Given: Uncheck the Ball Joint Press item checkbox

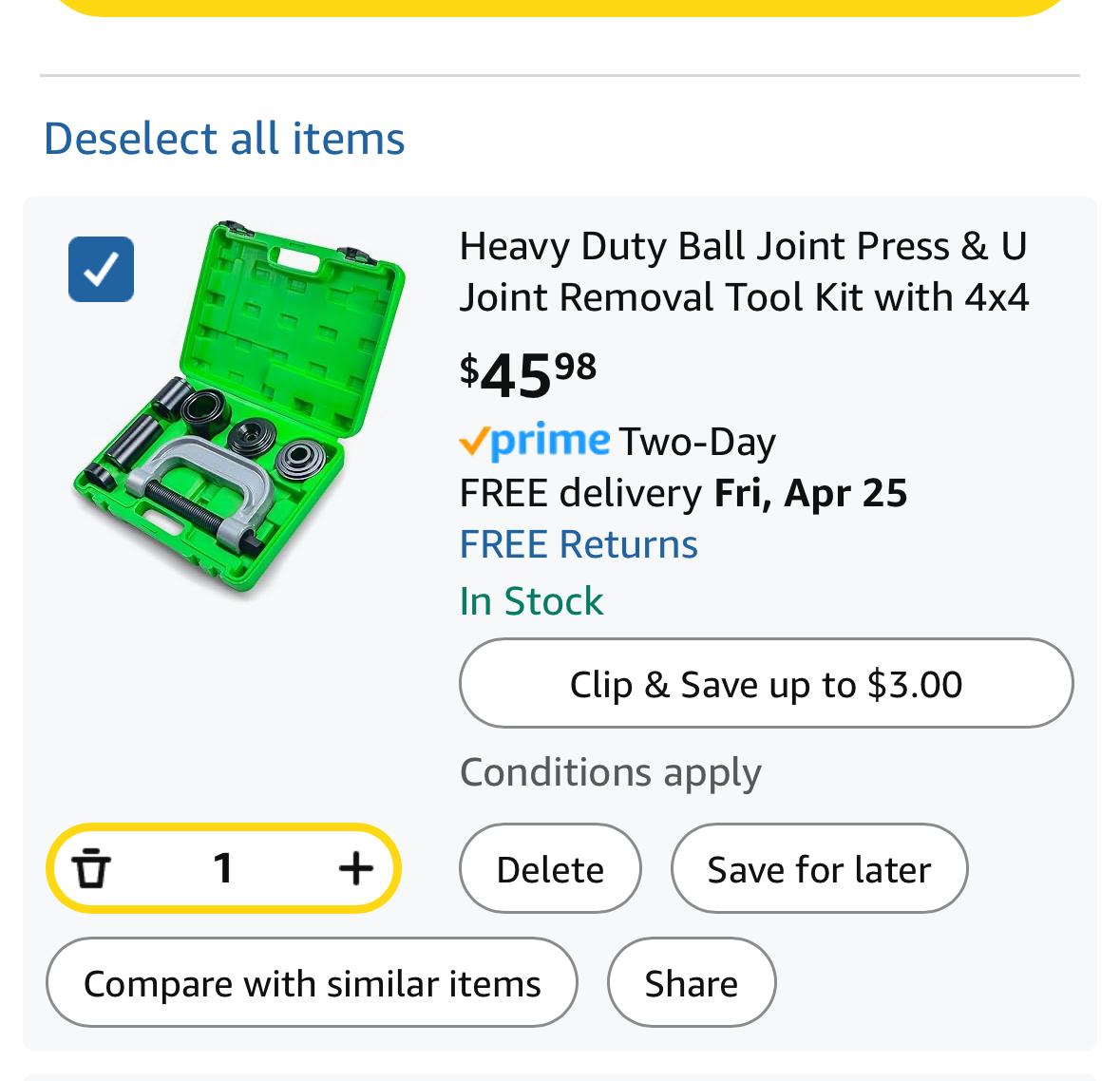Looking at the screenshot, I should [x=101, y=270].
